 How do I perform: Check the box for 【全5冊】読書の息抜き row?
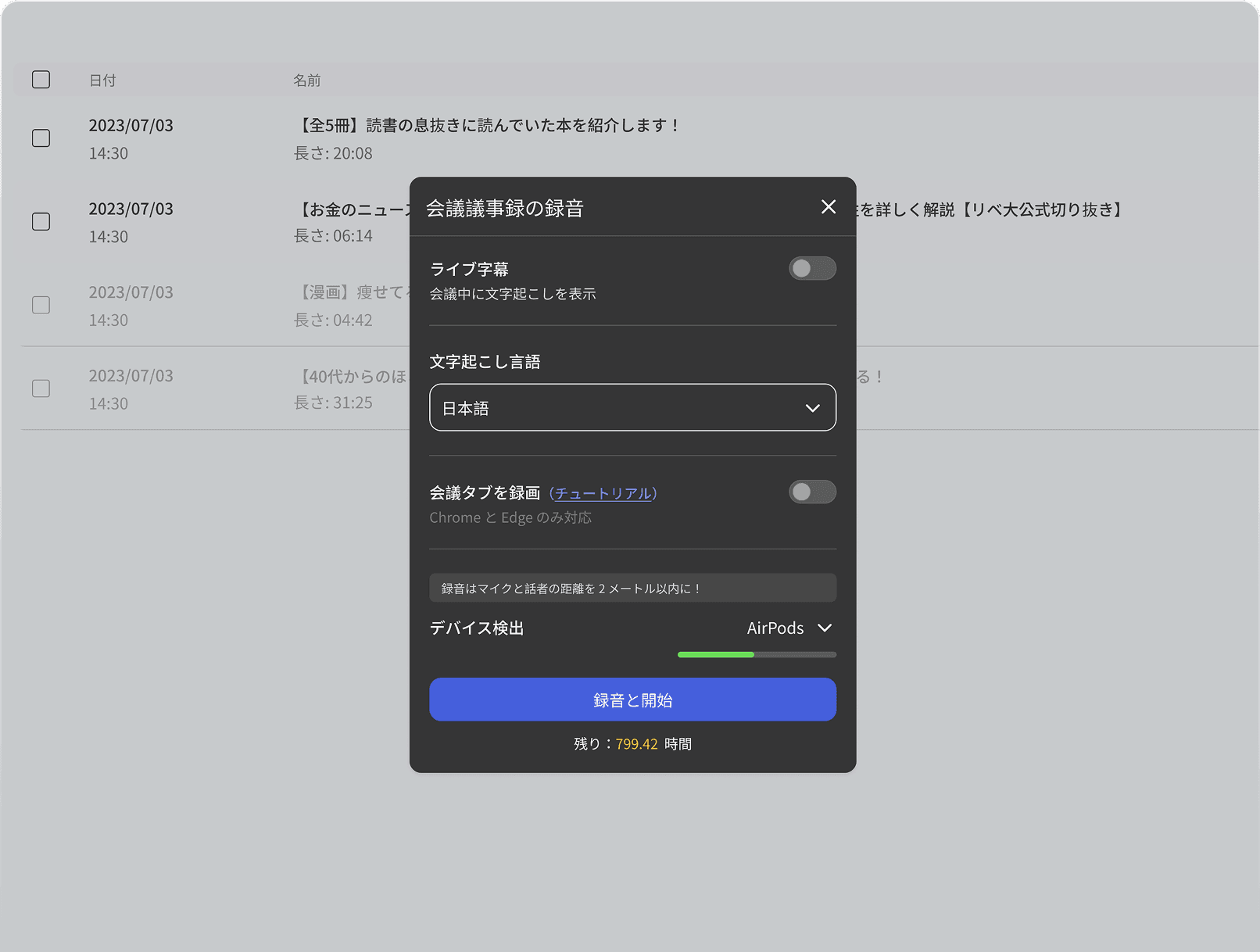point(41,138)
